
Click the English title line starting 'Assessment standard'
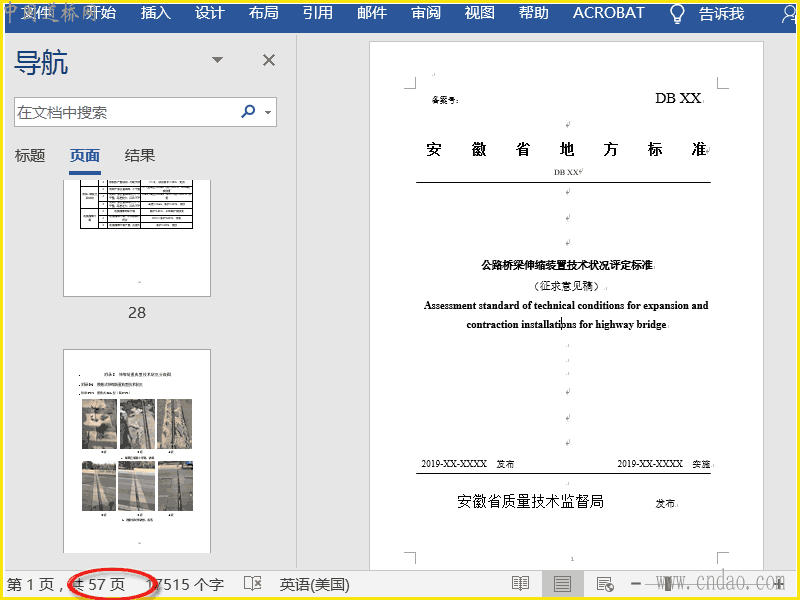[x=566, y=306]
